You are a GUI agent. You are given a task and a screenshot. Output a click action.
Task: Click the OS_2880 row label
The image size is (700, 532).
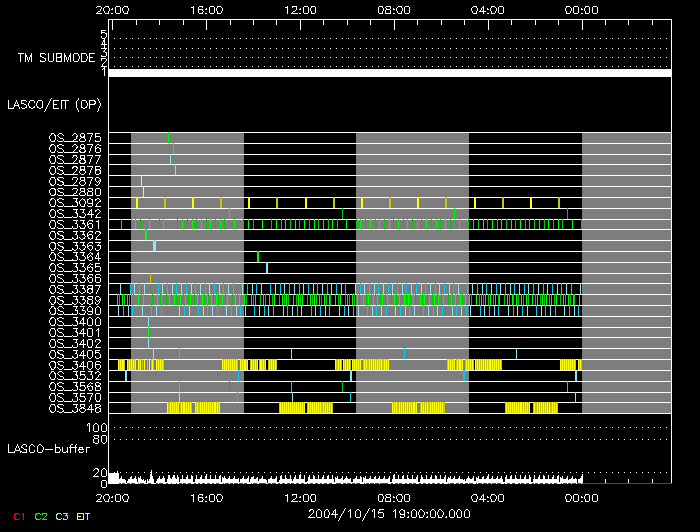coord(75,192)
